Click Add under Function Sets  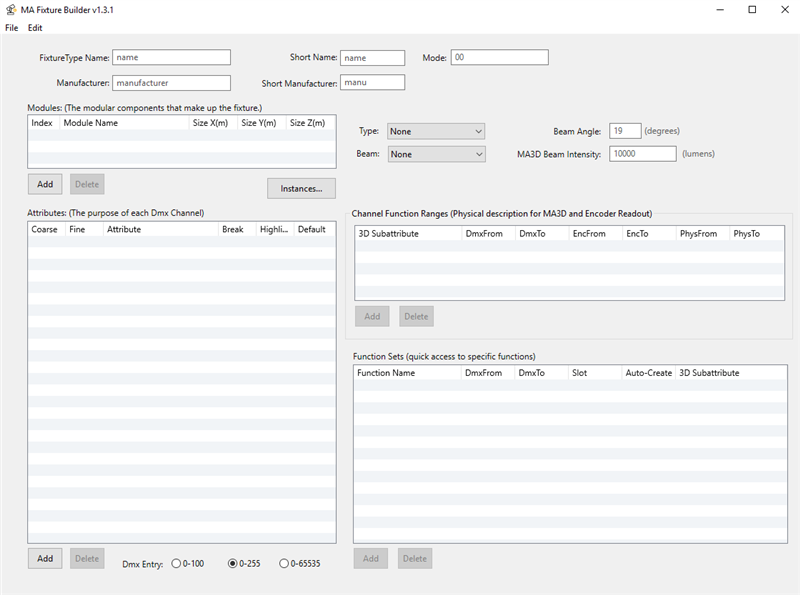tap(371, 558)
